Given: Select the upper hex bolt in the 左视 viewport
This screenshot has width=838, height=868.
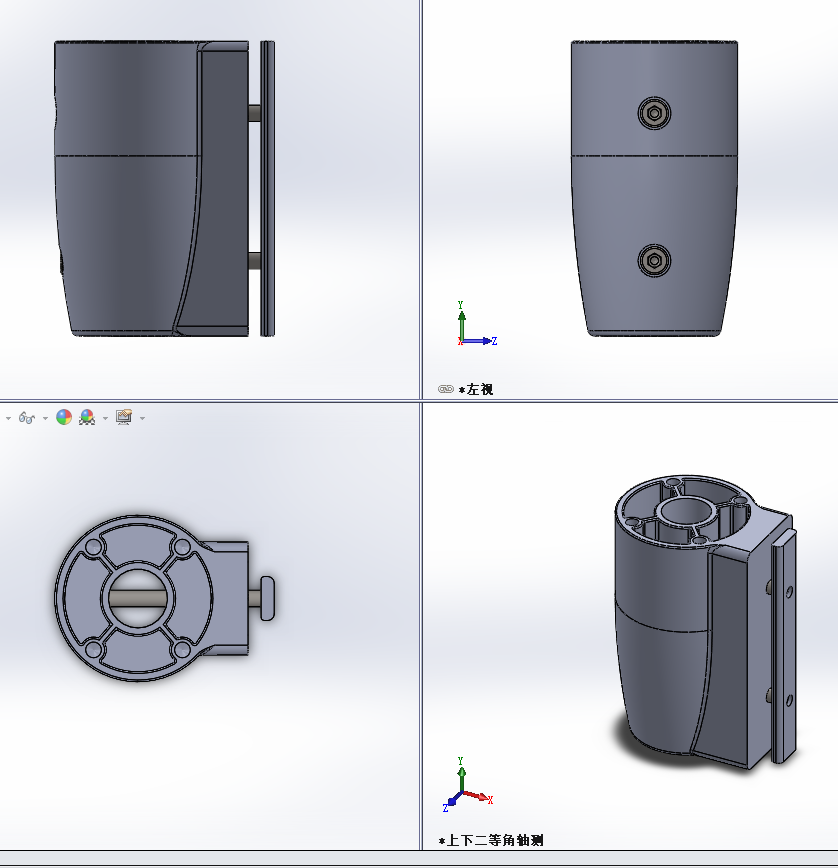Looking at the screenshot, I should click(654, 113).
